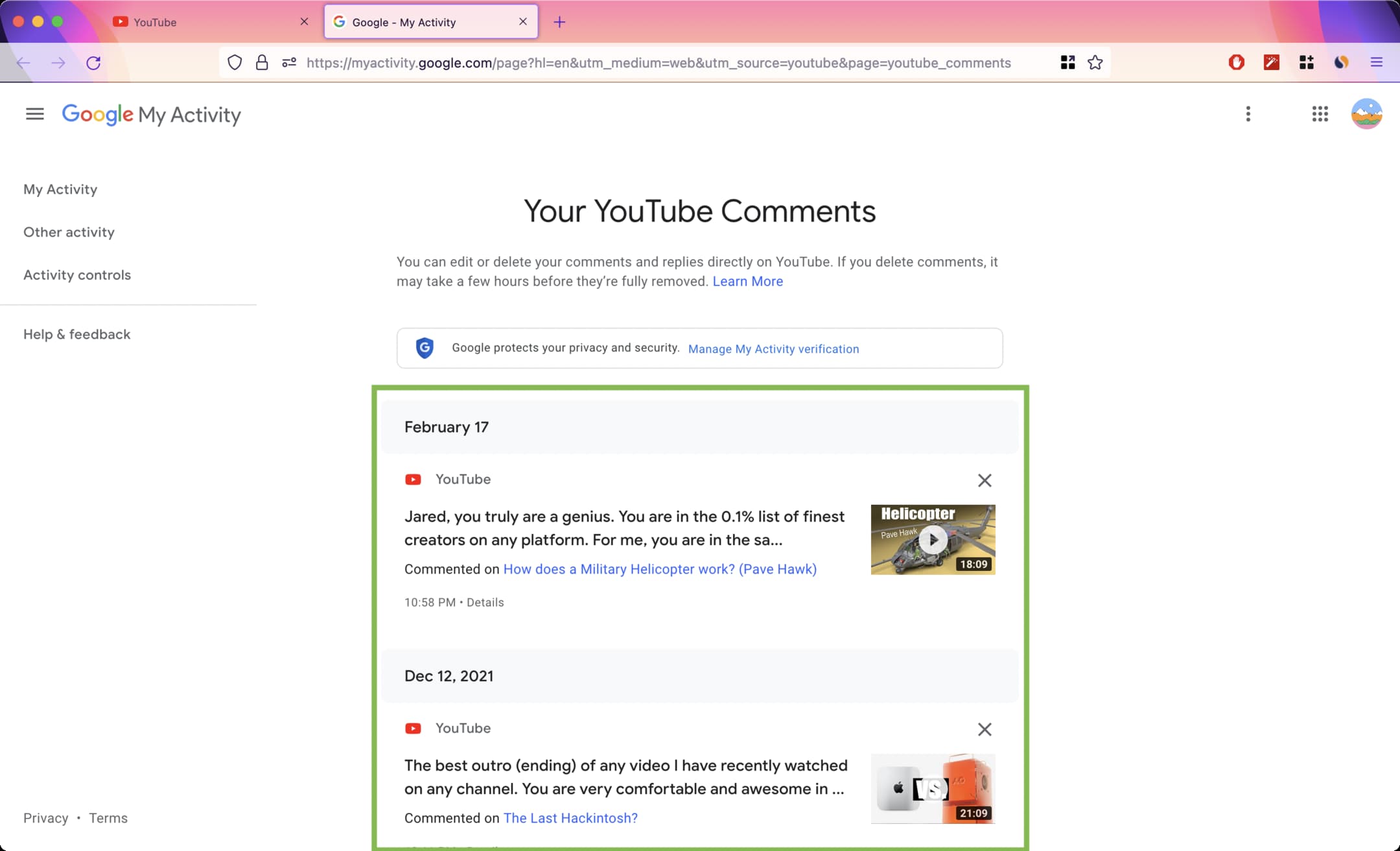1400x851 pixels.
Task: Delete the Military Helicopter comment entry
Action: pyautogui.click(x=984, y=480)
